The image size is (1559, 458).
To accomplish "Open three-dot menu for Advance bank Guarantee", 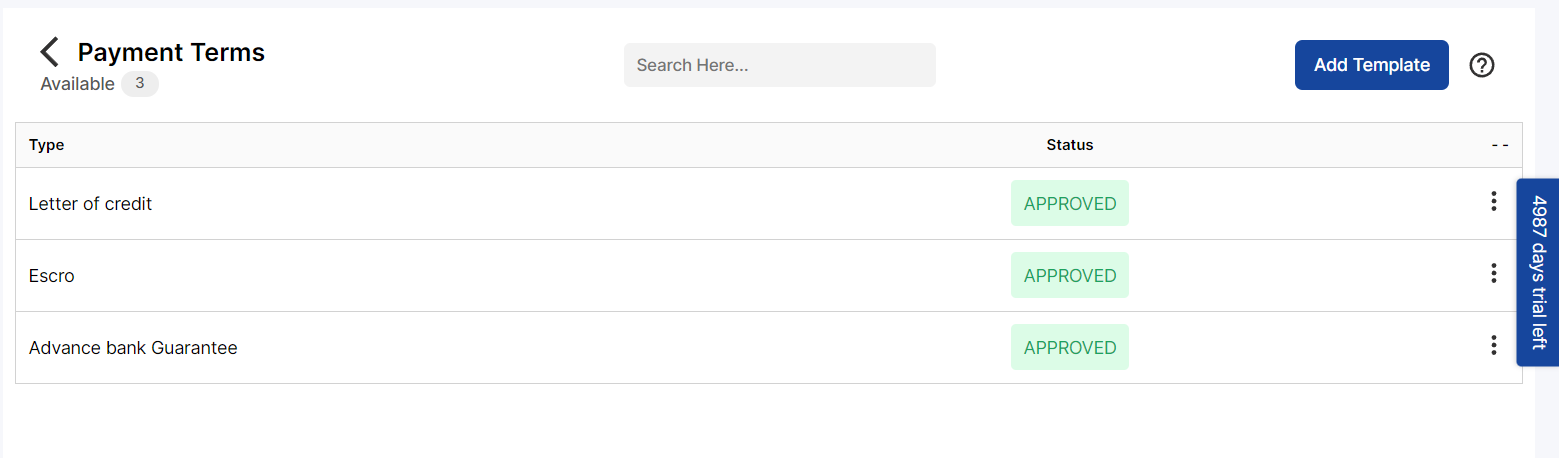I will 1493,345.
